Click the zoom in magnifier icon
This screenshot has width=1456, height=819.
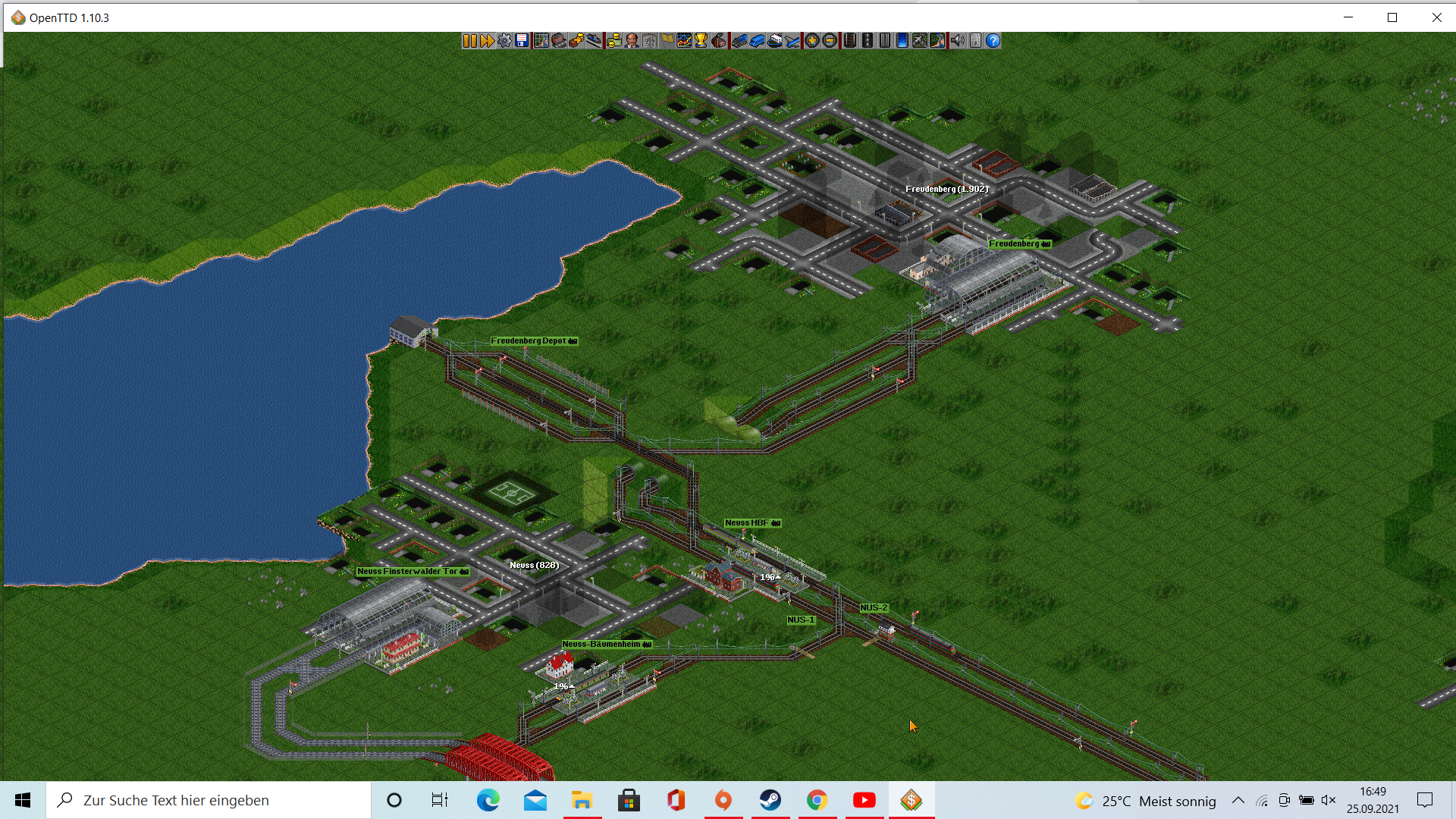(811, 41)
